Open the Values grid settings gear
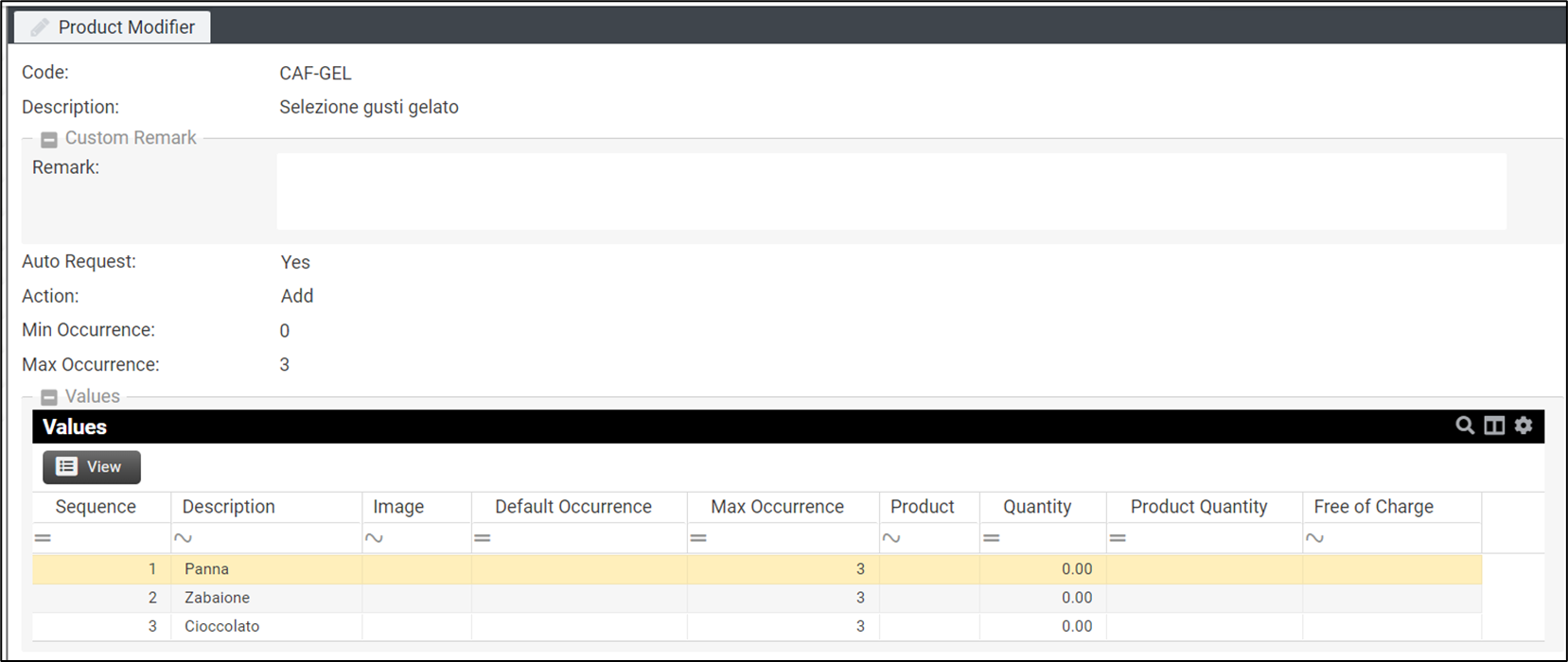 1524,426
